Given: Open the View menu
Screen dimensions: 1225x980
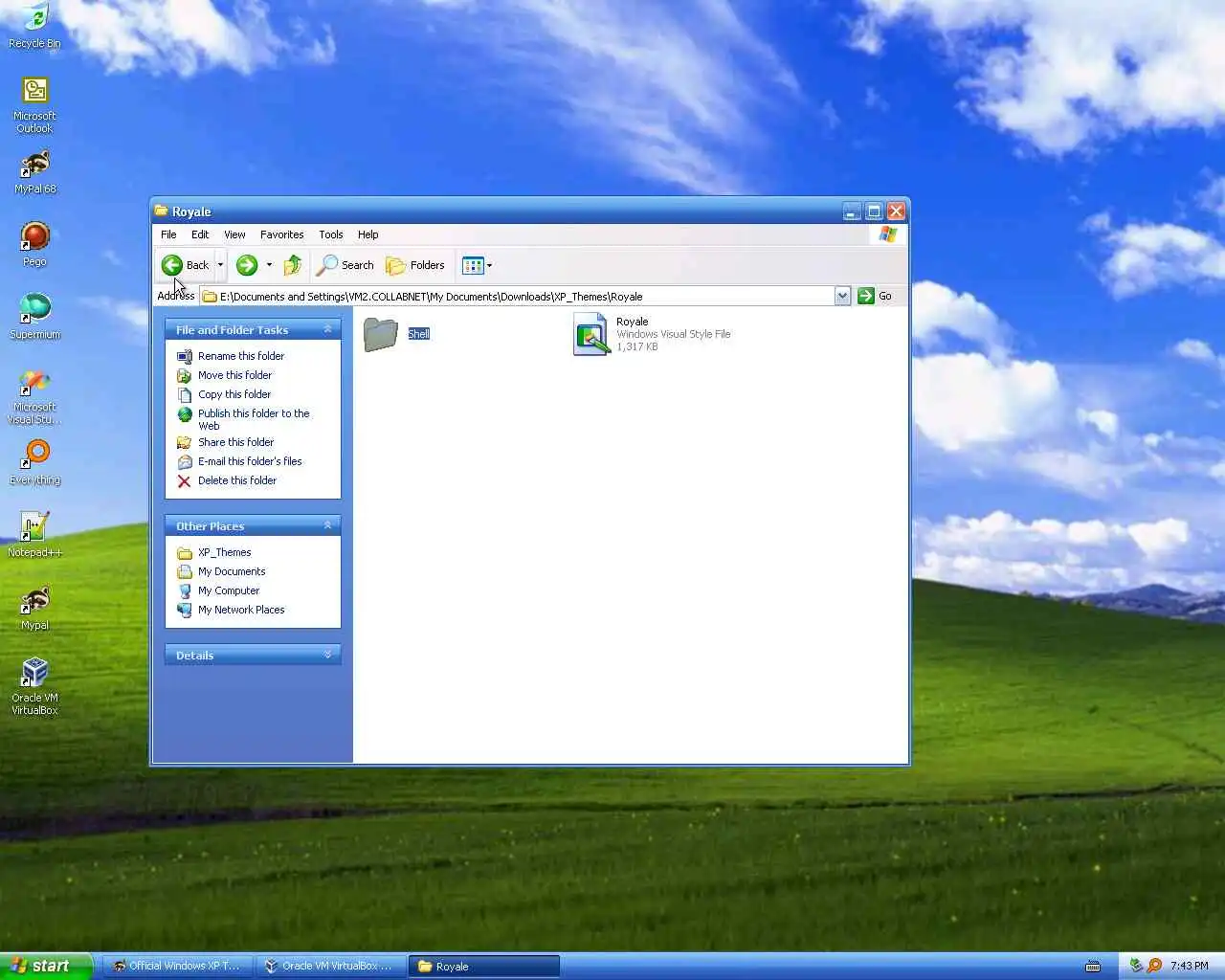Looking at the screenshot, I should click(x=234, y=234).
